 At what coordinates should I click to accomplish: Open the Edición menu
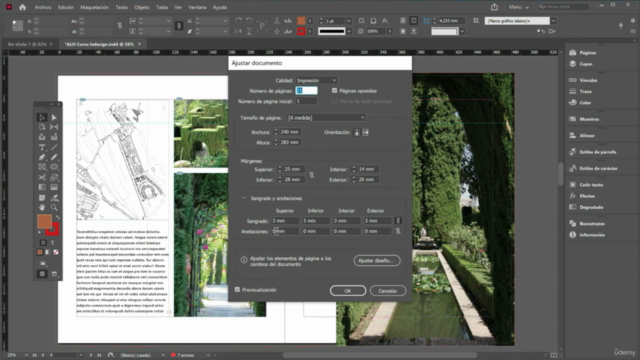click(x=66, y=7)
